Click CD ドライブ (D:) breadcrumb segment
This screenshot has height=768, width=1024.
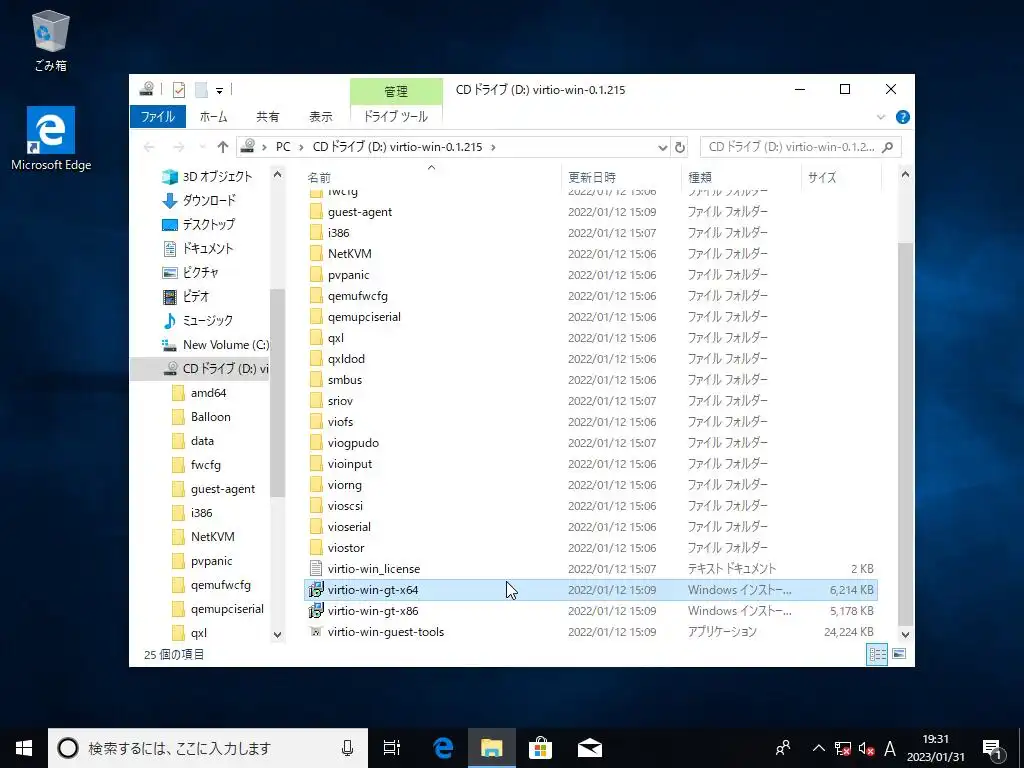[x=397, y=147]
